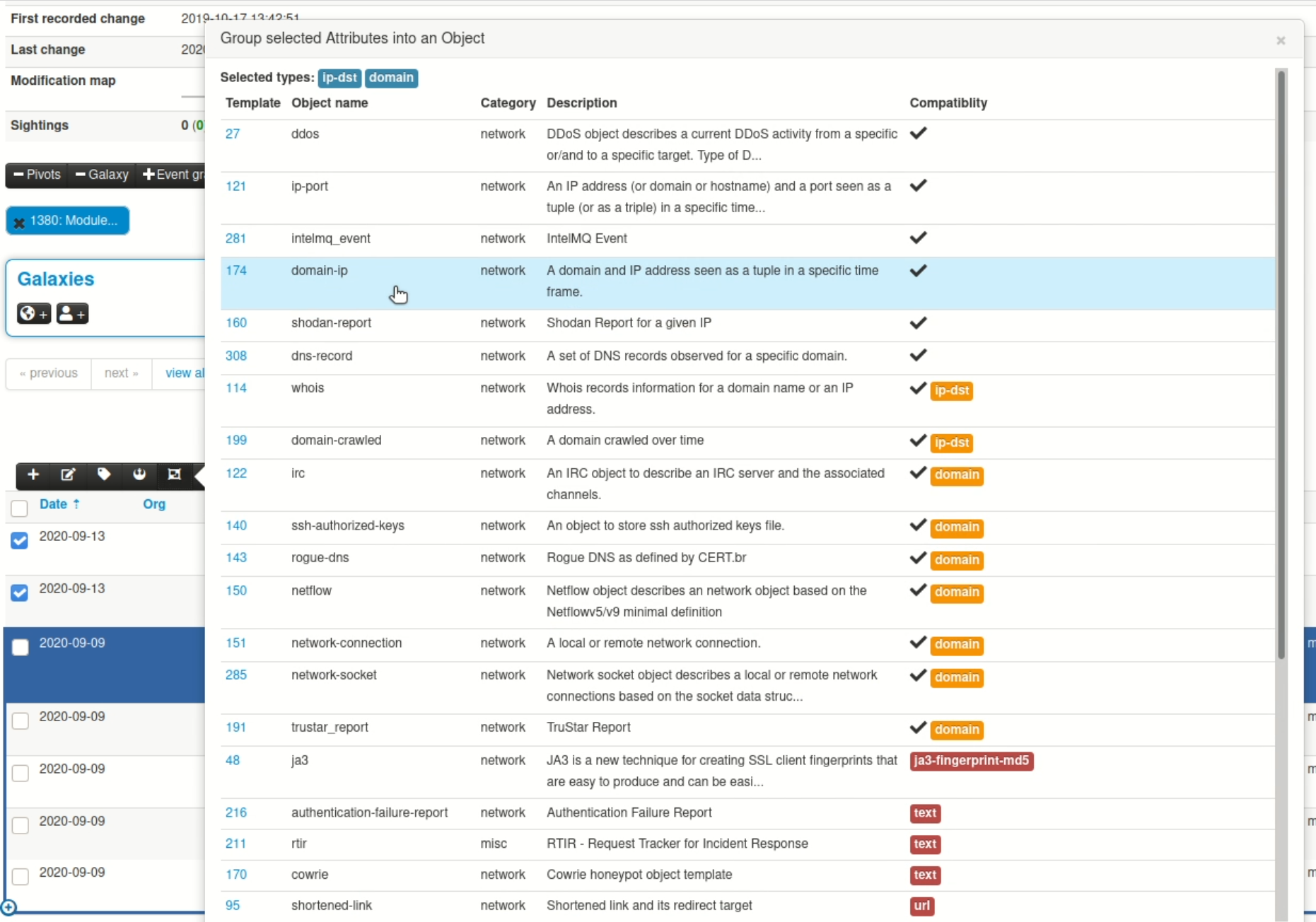The width and height of the screenshot is (1316, 922).
Task: Add global galaxy via globe plus icon
Action: click(x=34, y=313)
